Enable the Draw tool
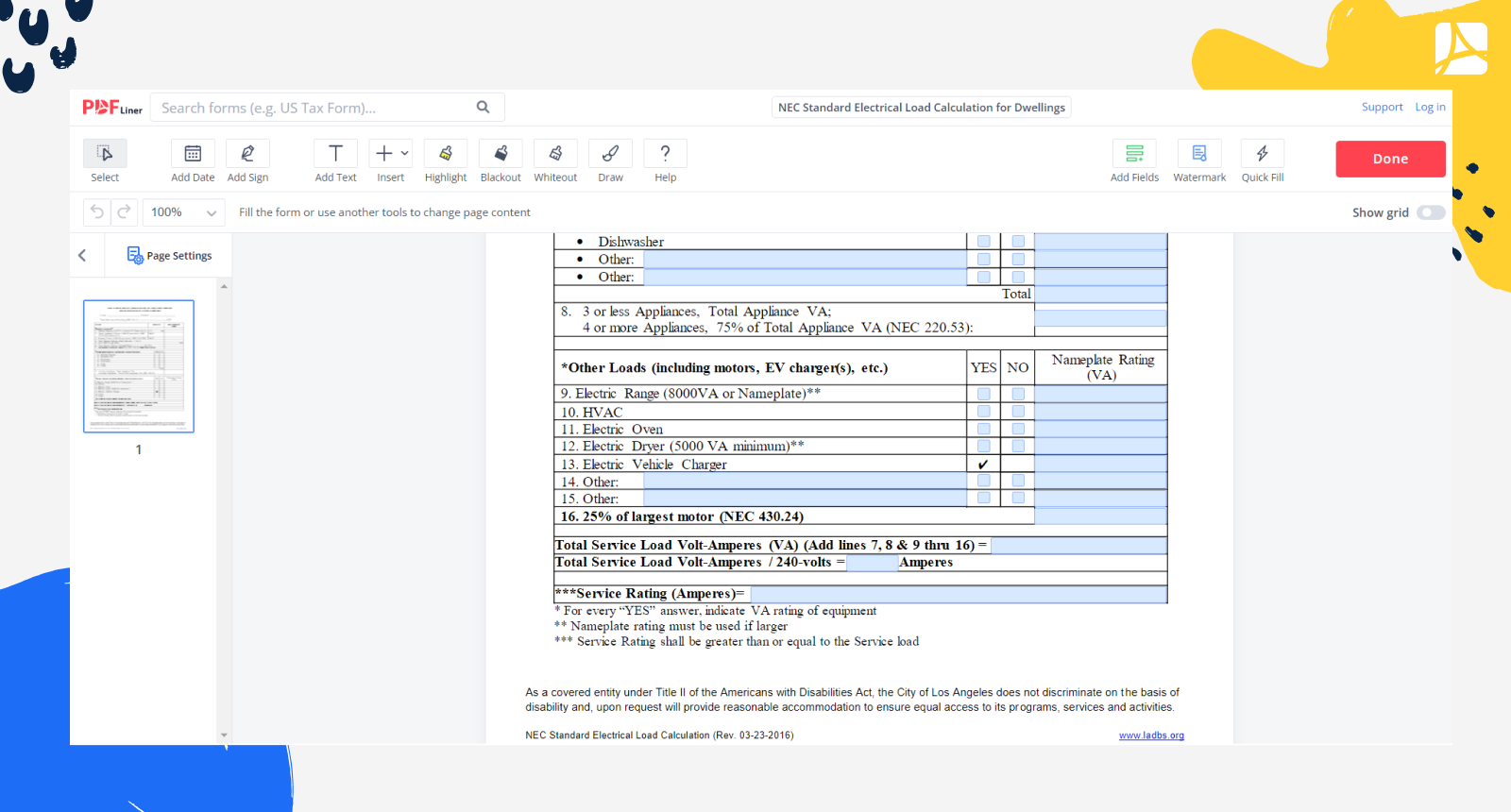The image size is (1511, 812). [x=610, y=154]
